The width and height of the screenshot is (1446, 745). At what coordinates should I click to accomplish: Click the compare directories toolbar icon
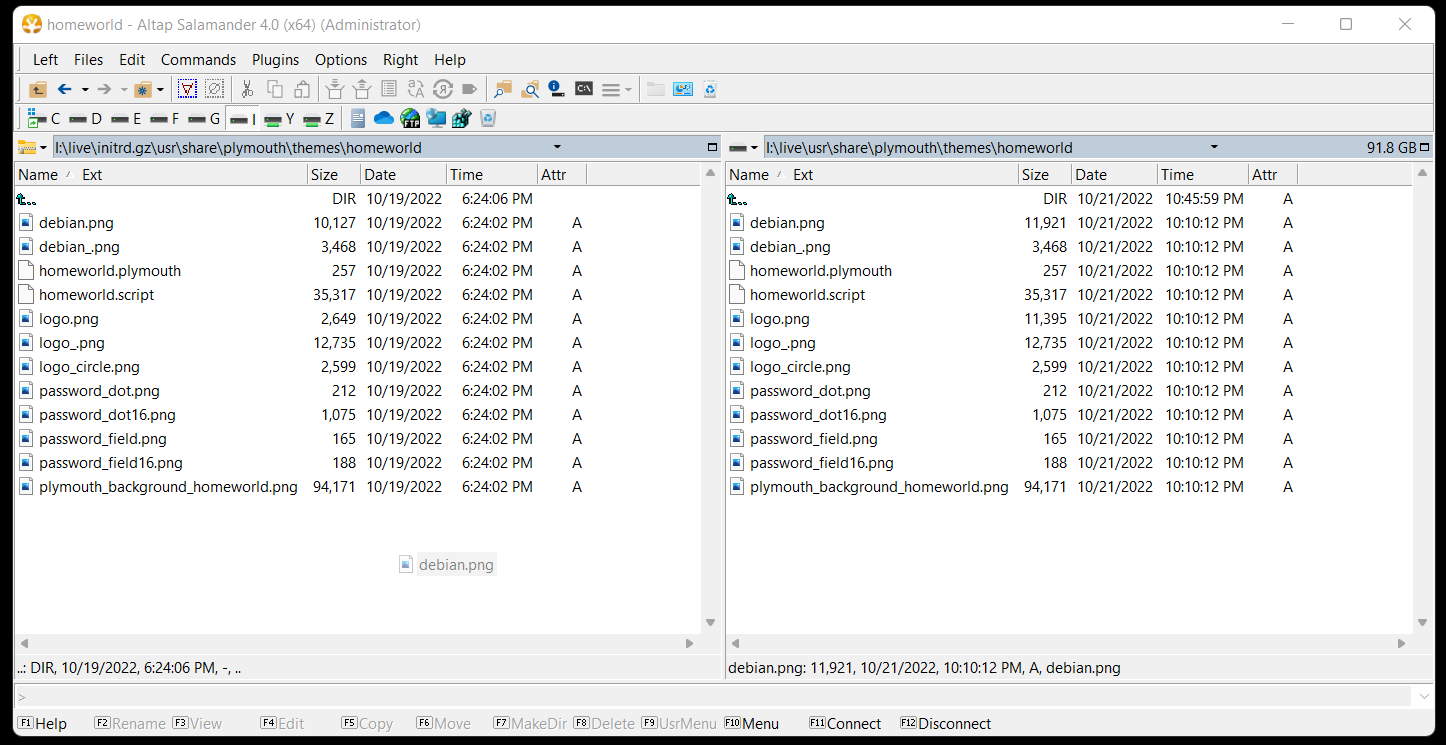(683, 89)
